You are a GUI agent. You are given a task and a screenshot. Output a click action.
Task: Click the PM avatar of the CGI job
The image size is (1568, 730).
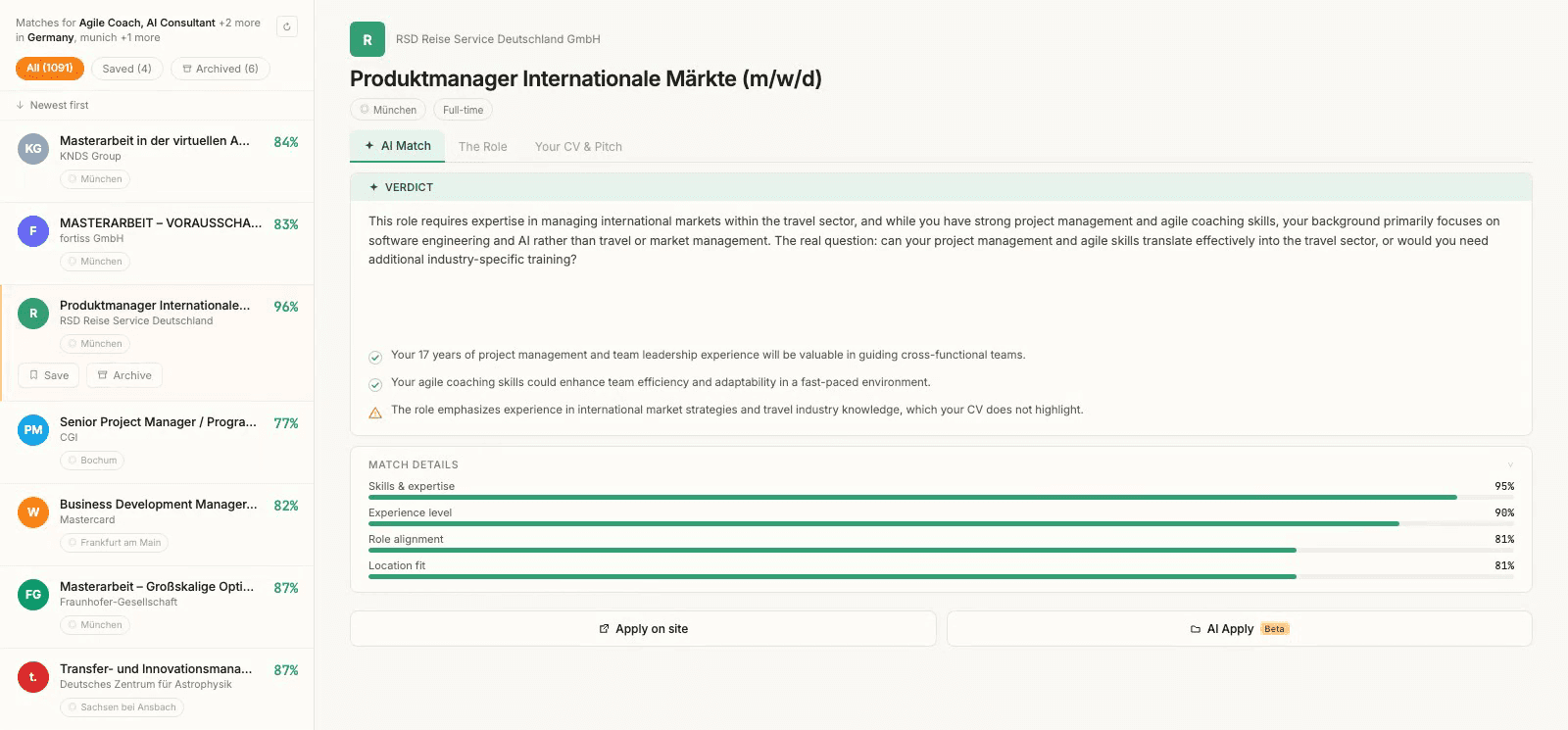[x=33, y=430]
